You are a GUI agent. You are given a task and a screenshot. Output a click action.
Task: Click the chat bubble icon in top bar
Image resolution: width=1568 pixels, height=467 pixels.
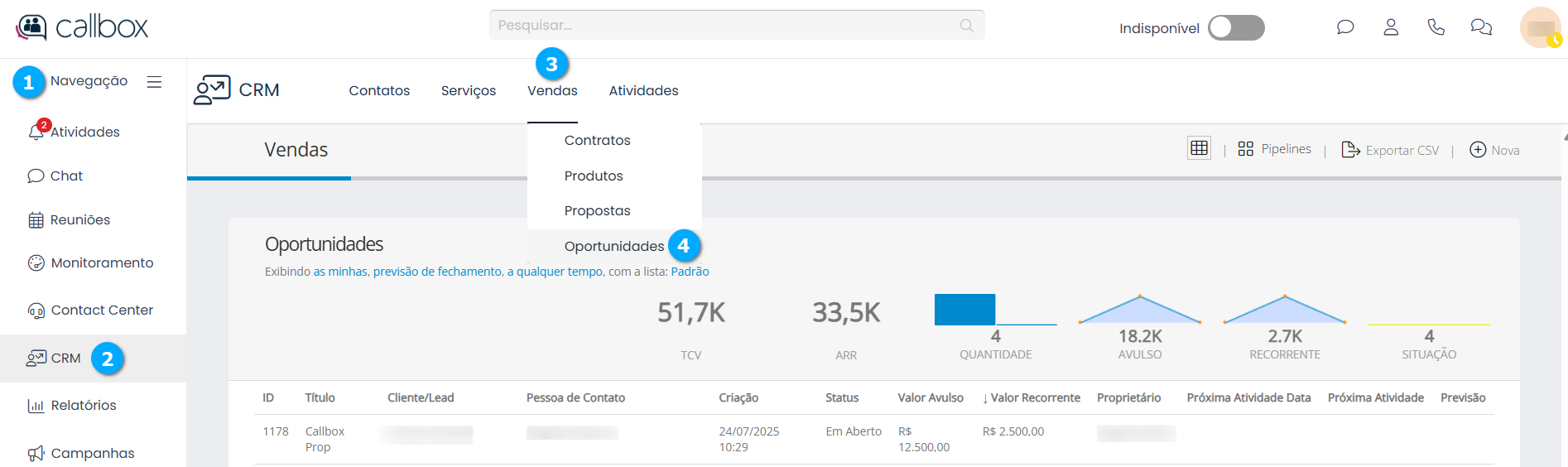point(1345,27)
